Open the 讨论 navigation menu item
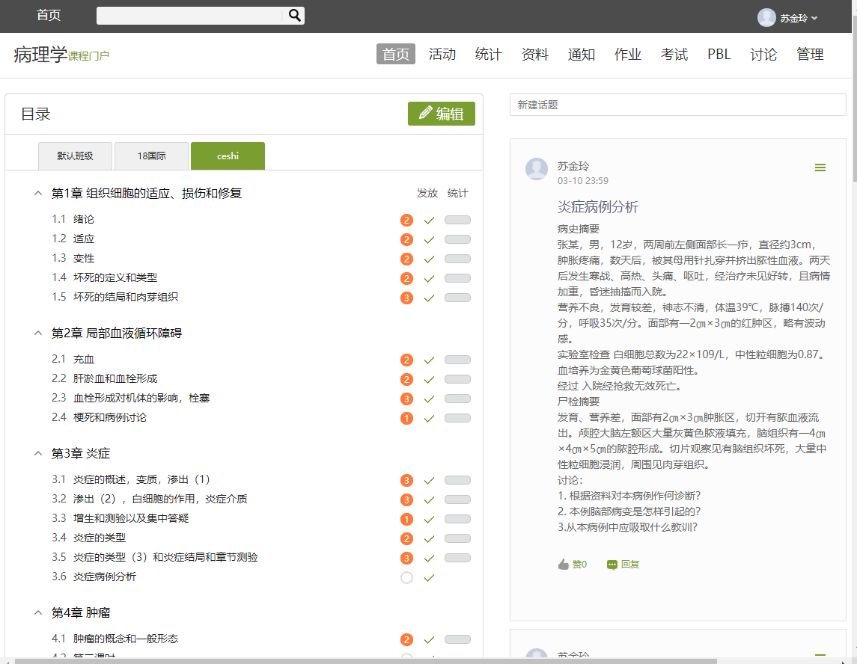 (763, 55)
